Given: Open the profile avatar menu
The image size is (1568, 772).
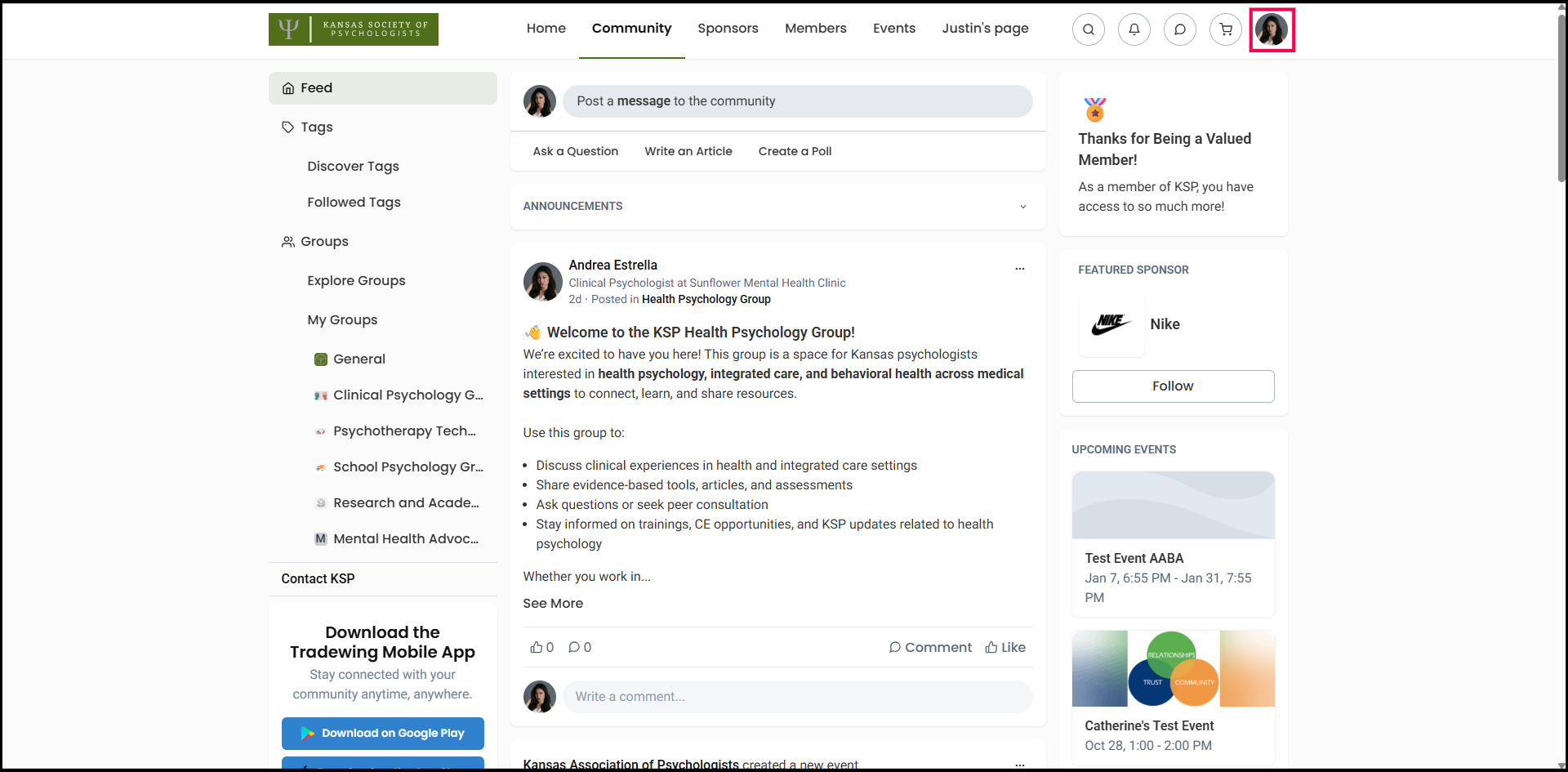Looking at the screenshot, I should tap(1271, 29).
